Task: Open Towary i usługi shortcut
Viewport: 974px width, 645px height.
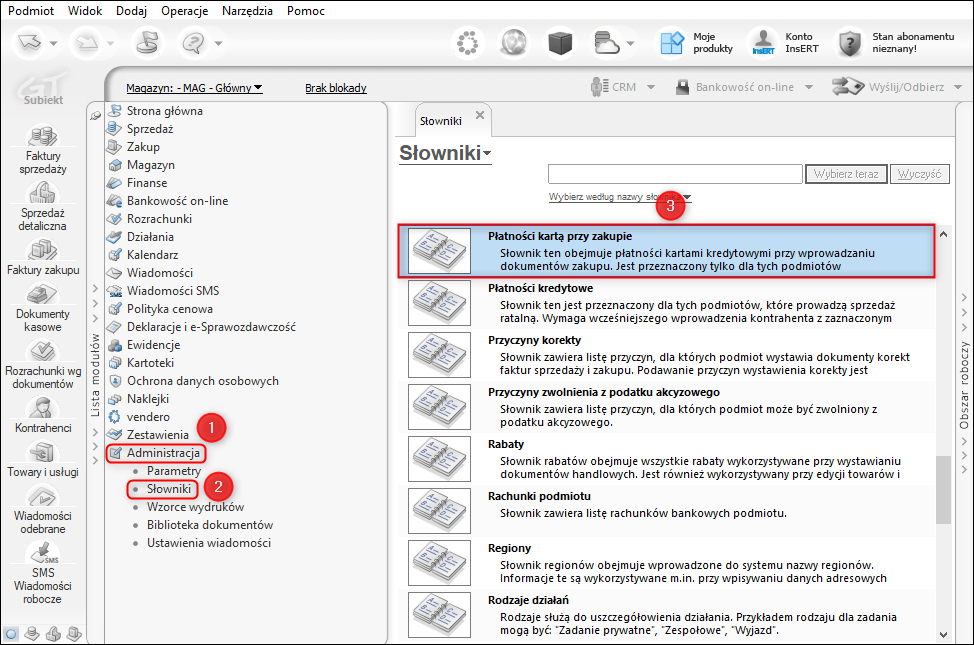Action: (42, 459)
